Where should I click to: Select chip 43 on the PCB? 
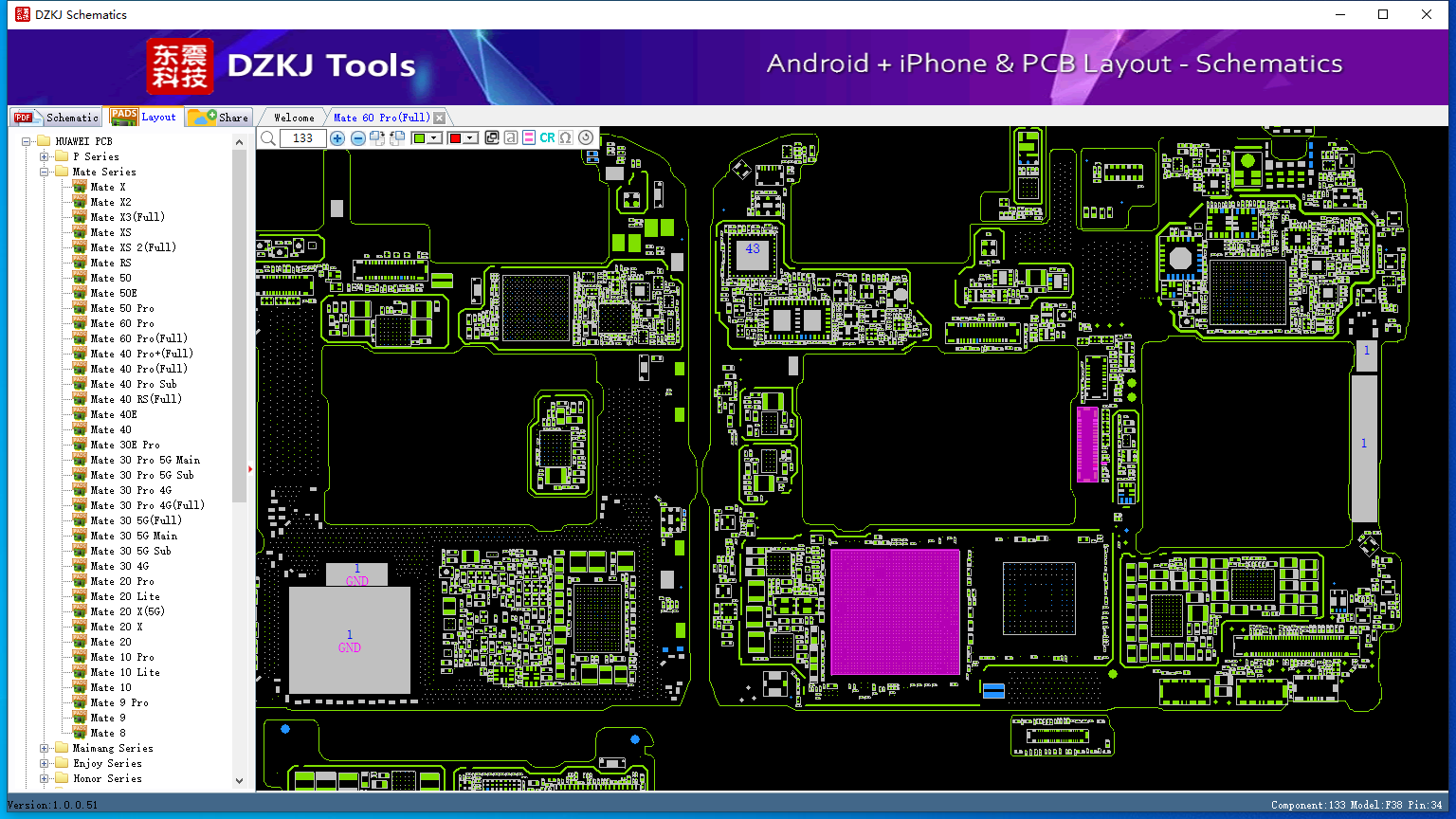[x=753, y=256]
